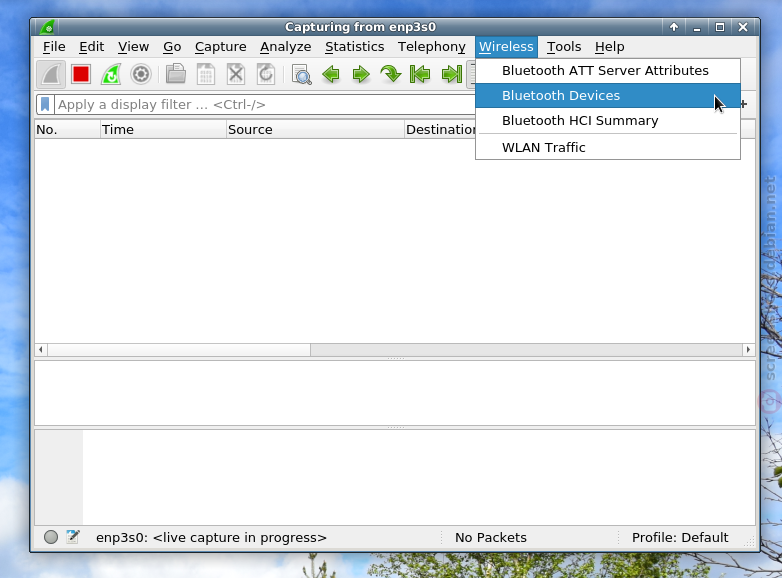Click the enp3s0 live capture status text
The width and height of the screenshot is (782, 578).
(211, 537)
